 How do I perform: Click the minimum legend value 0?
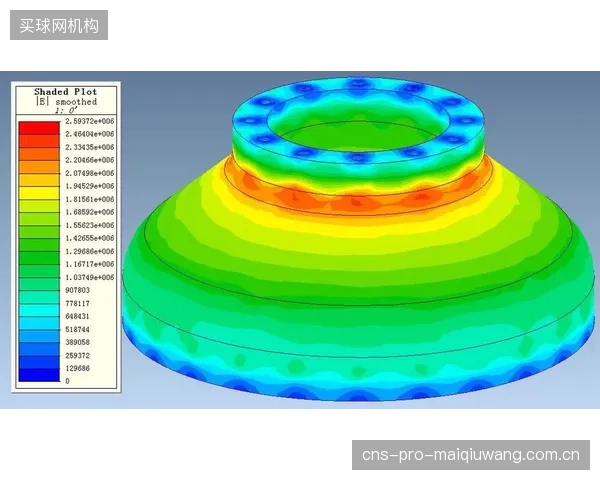(x=68, y=381)
